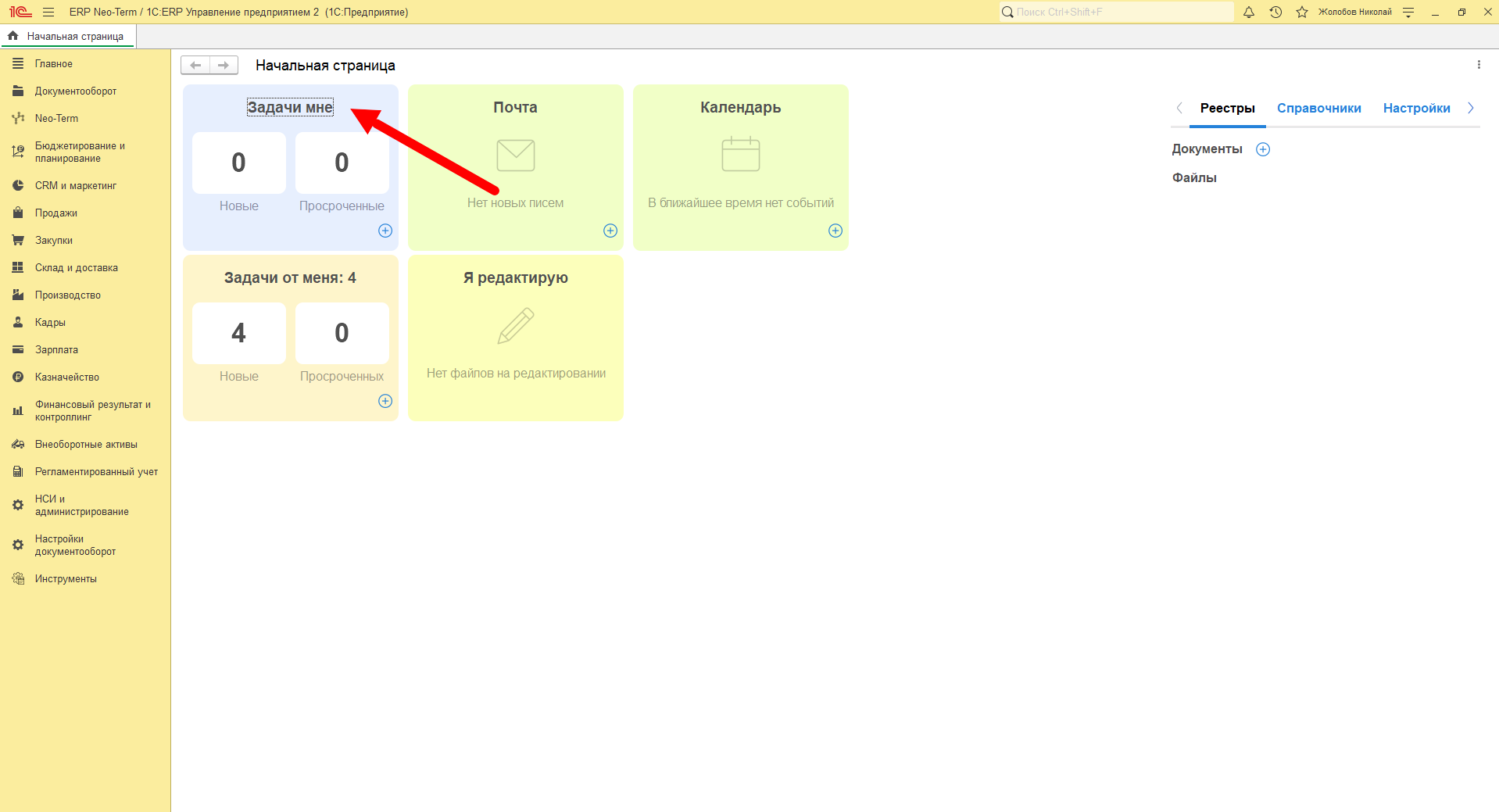Screen dimensions: 1499x812
Task: Click the global search field
Action: 1116,12
